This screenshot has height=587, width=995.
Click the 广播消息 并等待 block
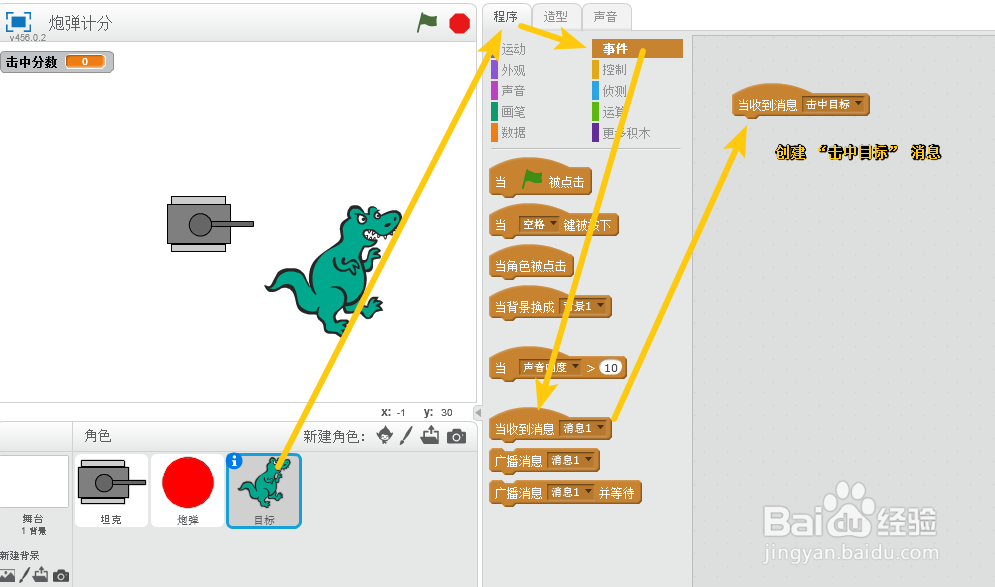(565, 492)
